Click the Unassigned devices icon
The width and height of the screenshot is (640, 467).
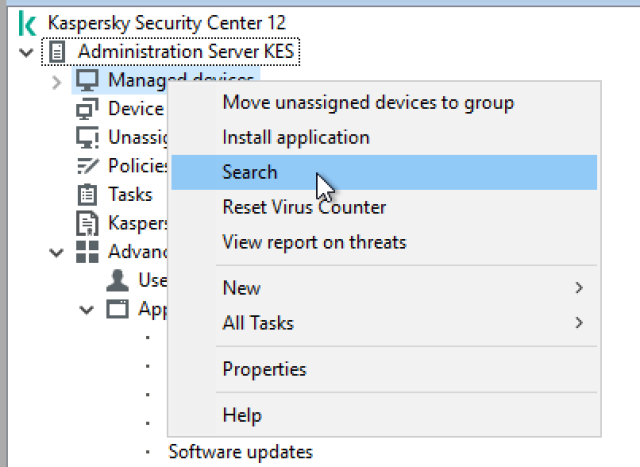[x=88, y=137]
